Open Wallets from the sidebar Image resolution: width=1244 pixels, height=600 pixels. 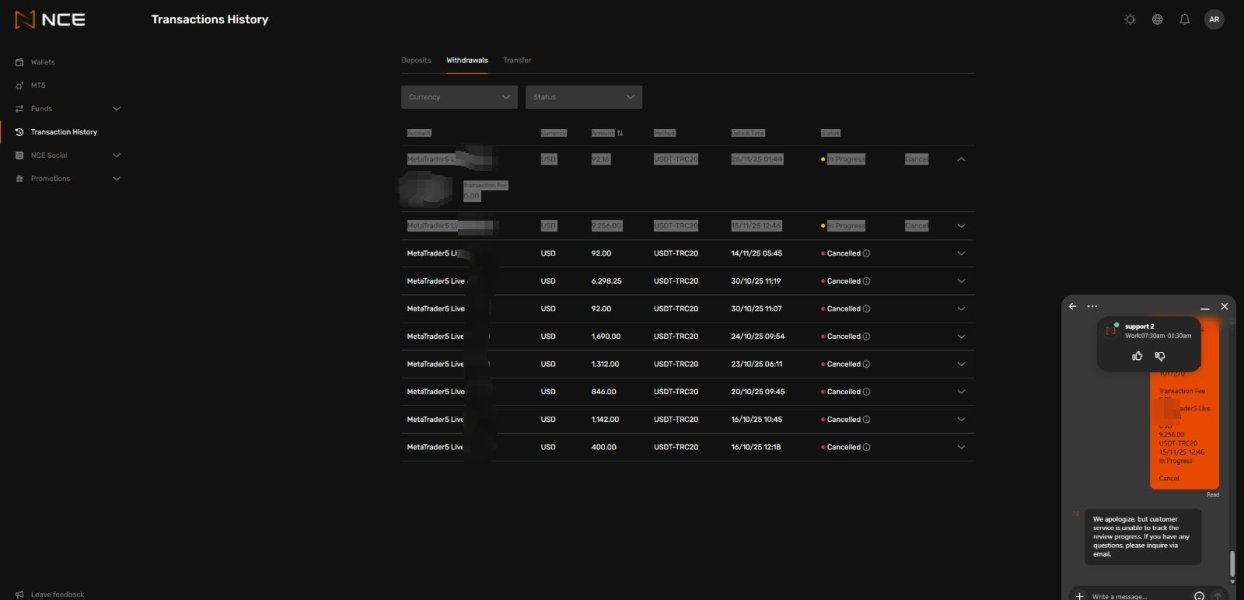[x=42, y=62]
